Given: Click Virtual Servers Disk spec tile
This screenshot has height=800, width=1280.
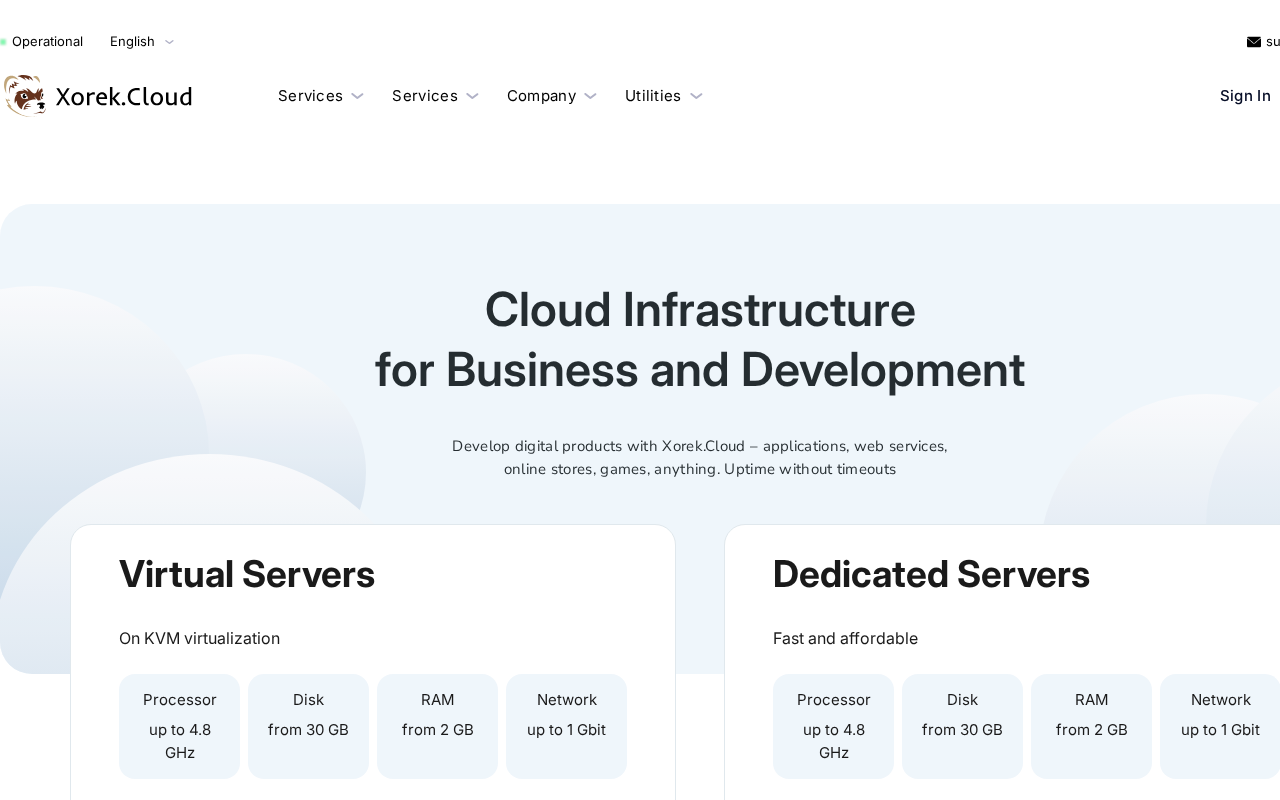Looking at the screenshot, I should pos(308,726).
